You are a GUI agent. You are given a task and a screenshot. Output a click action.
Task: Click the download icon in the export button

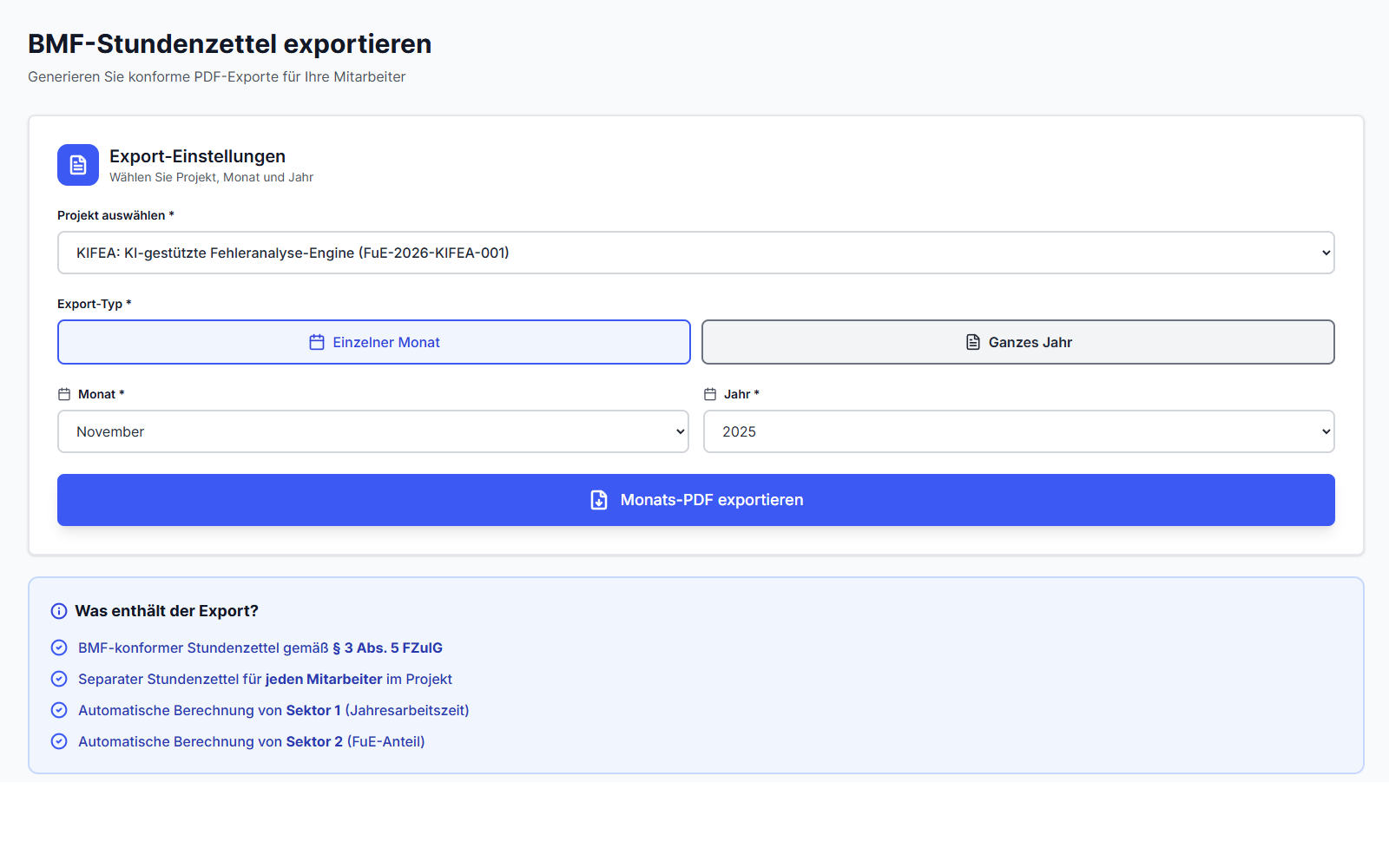(x=599, y=500)
